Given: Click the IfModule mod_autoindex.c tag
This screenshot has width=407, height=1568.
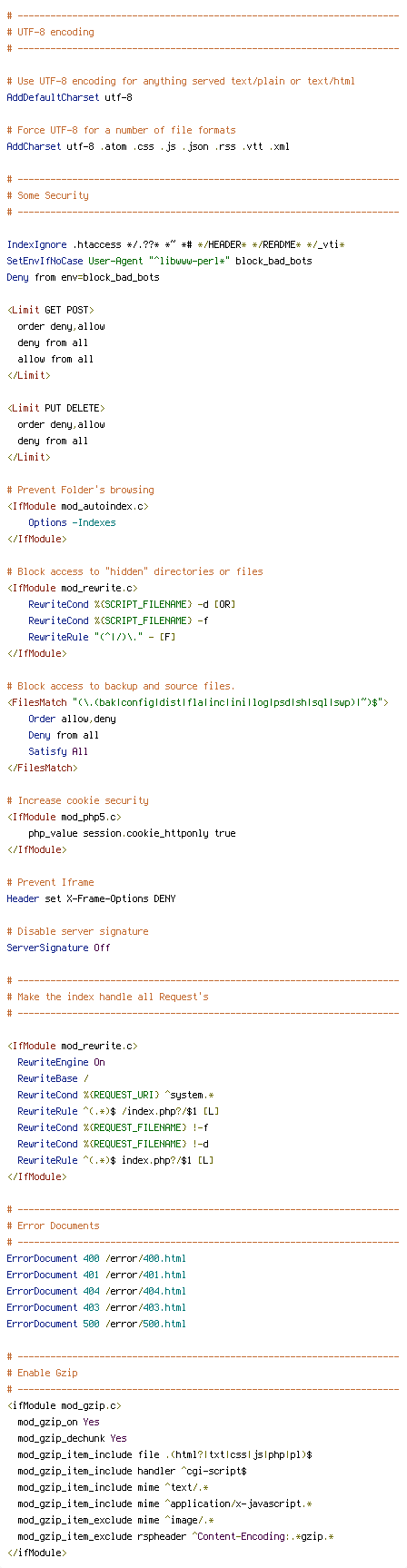Looking at the screenshot, I should [77, 506].
